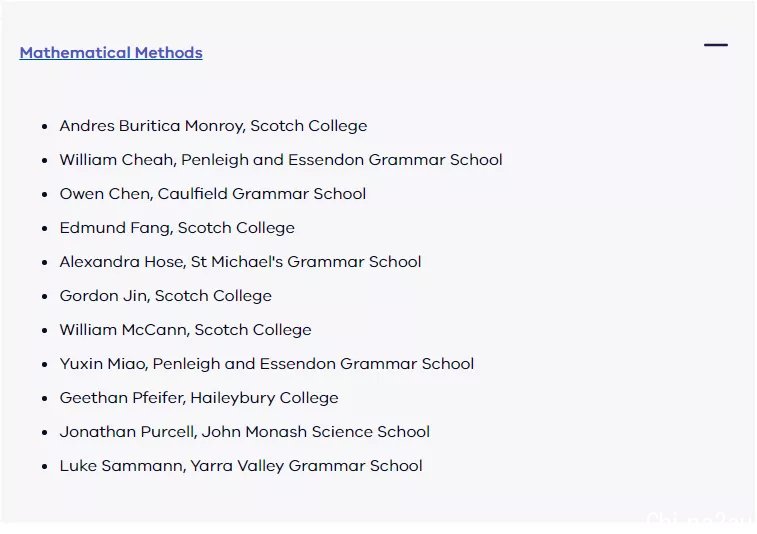Click the Gordon Jin, Scotch College entry
Screen dimensions: 757x534
tap(166, 296)
